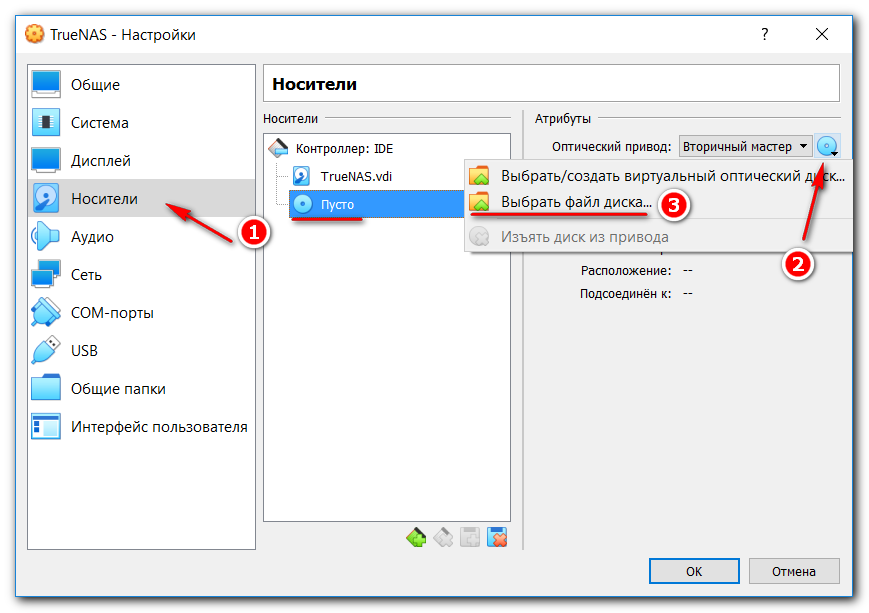Open the Сеть network section
This screenshot has height=613, width=869.
pos(141,275)
